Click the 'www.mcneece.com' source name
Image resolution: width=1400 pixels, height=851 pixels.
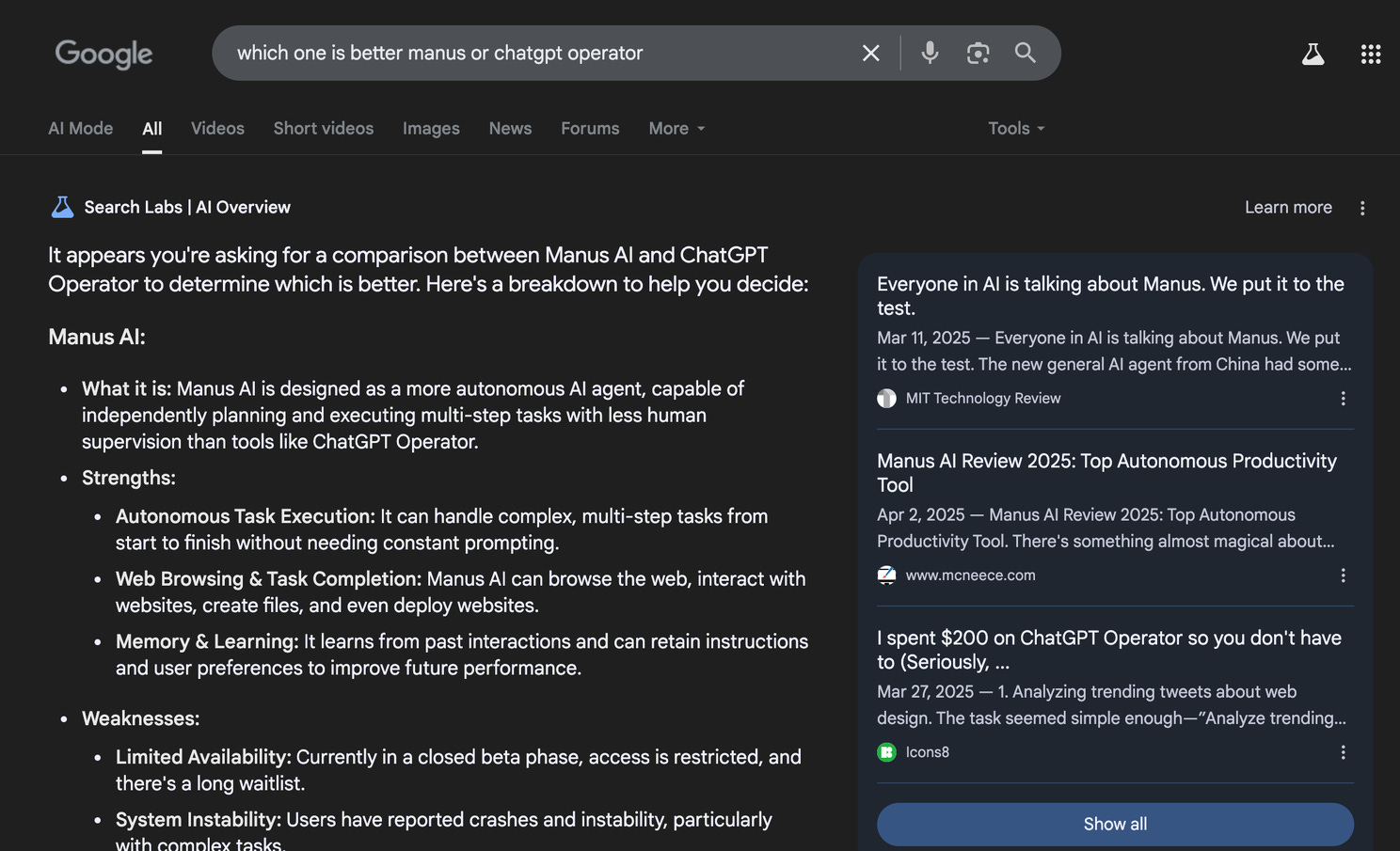970,575
